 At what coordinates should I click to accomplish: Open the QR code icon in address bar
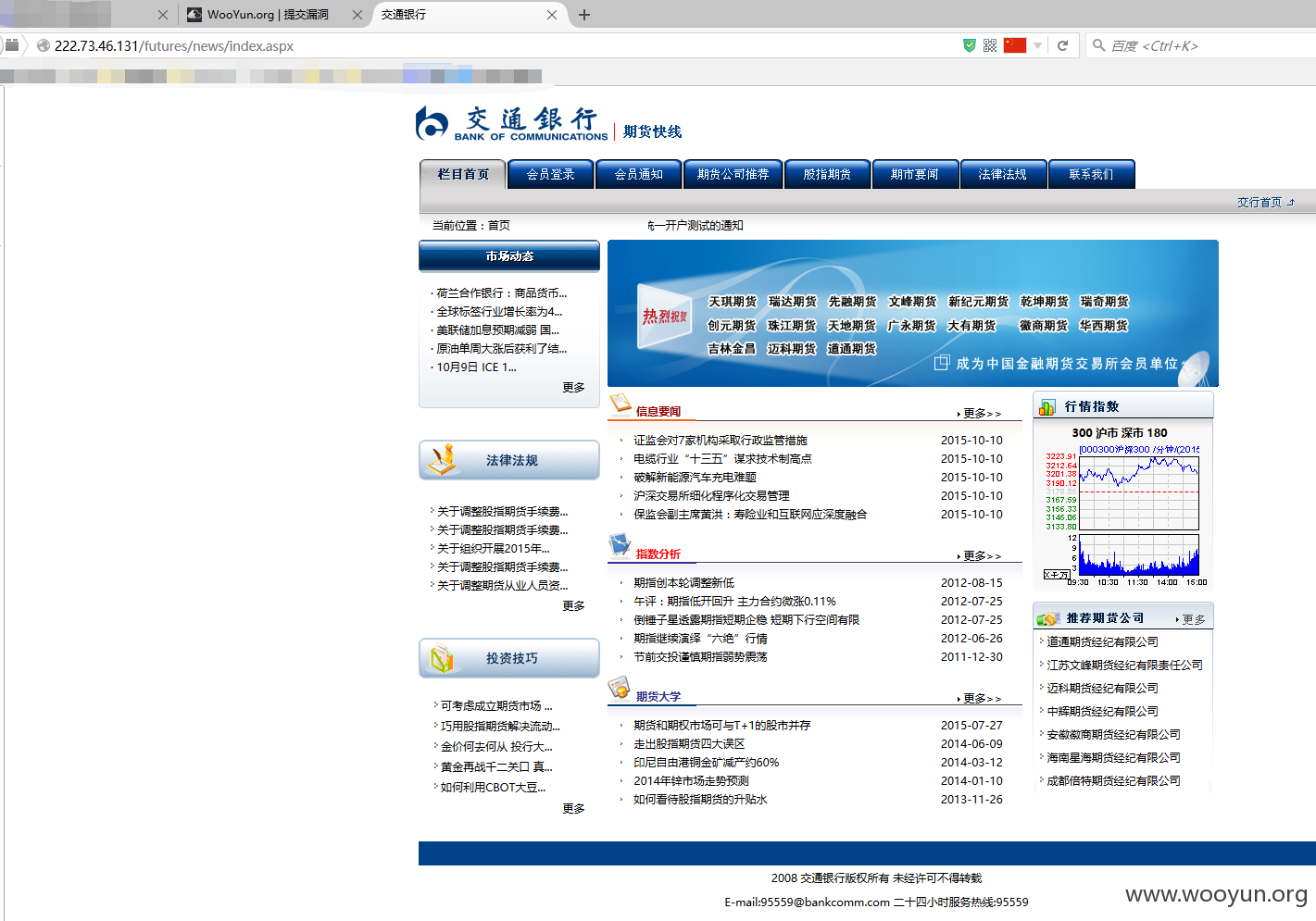click(990, 45)
